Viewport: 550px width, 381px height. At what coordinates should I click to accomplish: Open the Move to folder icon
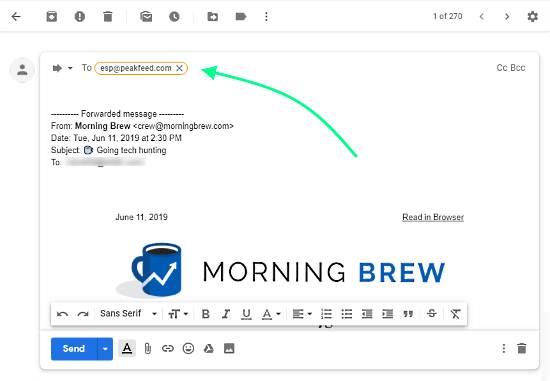[x=213, y=16]
